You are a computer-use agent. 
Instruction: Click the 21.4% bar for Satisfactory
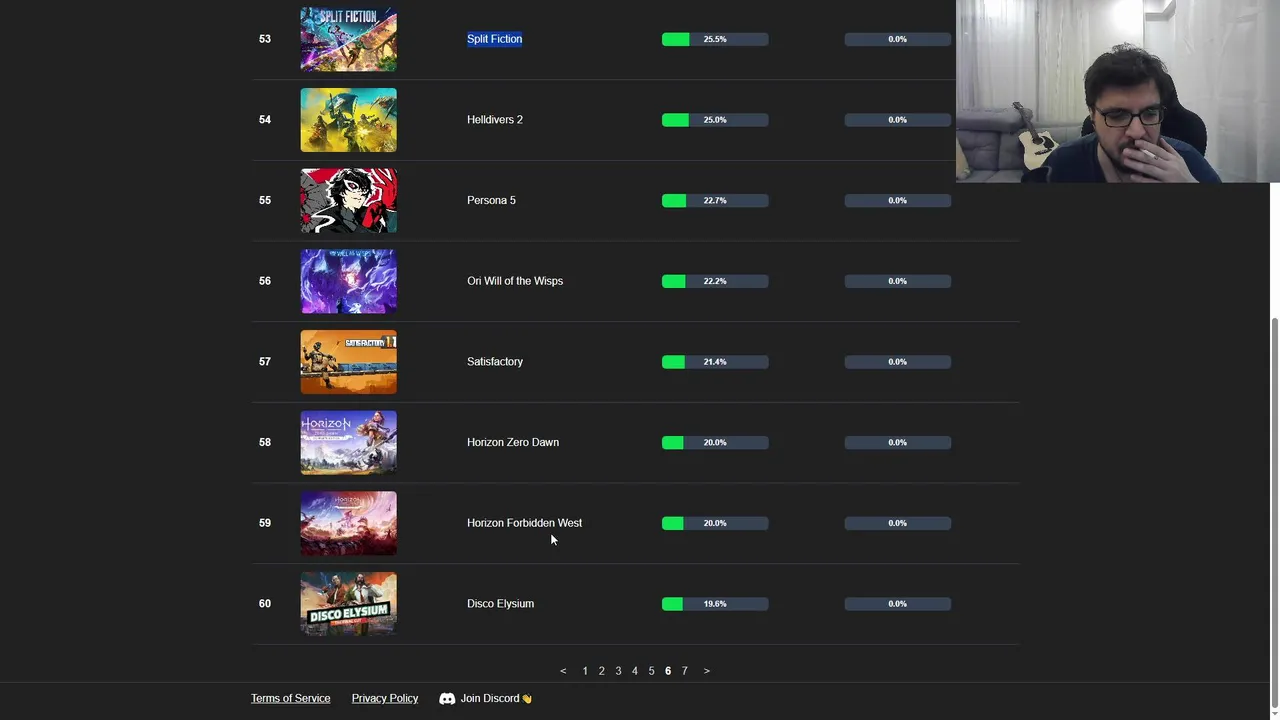click(715, 362)
